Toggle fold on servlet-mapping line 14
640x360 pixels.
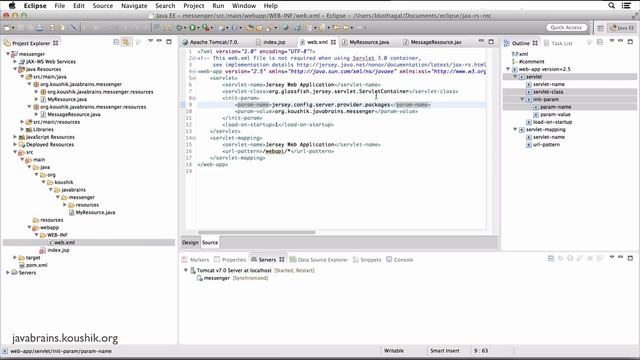click(194, 138)
